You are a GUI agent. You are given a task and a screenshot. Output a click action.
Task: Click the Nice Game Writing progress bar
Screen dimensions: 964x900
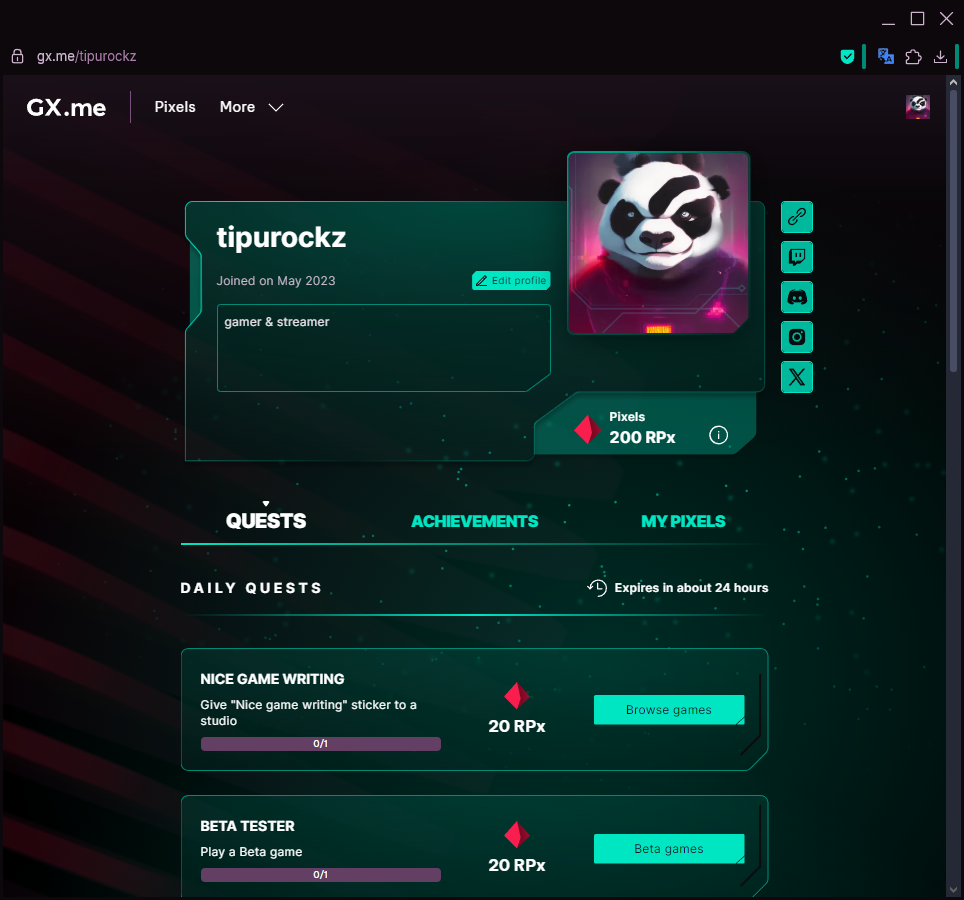click(320, 744)
